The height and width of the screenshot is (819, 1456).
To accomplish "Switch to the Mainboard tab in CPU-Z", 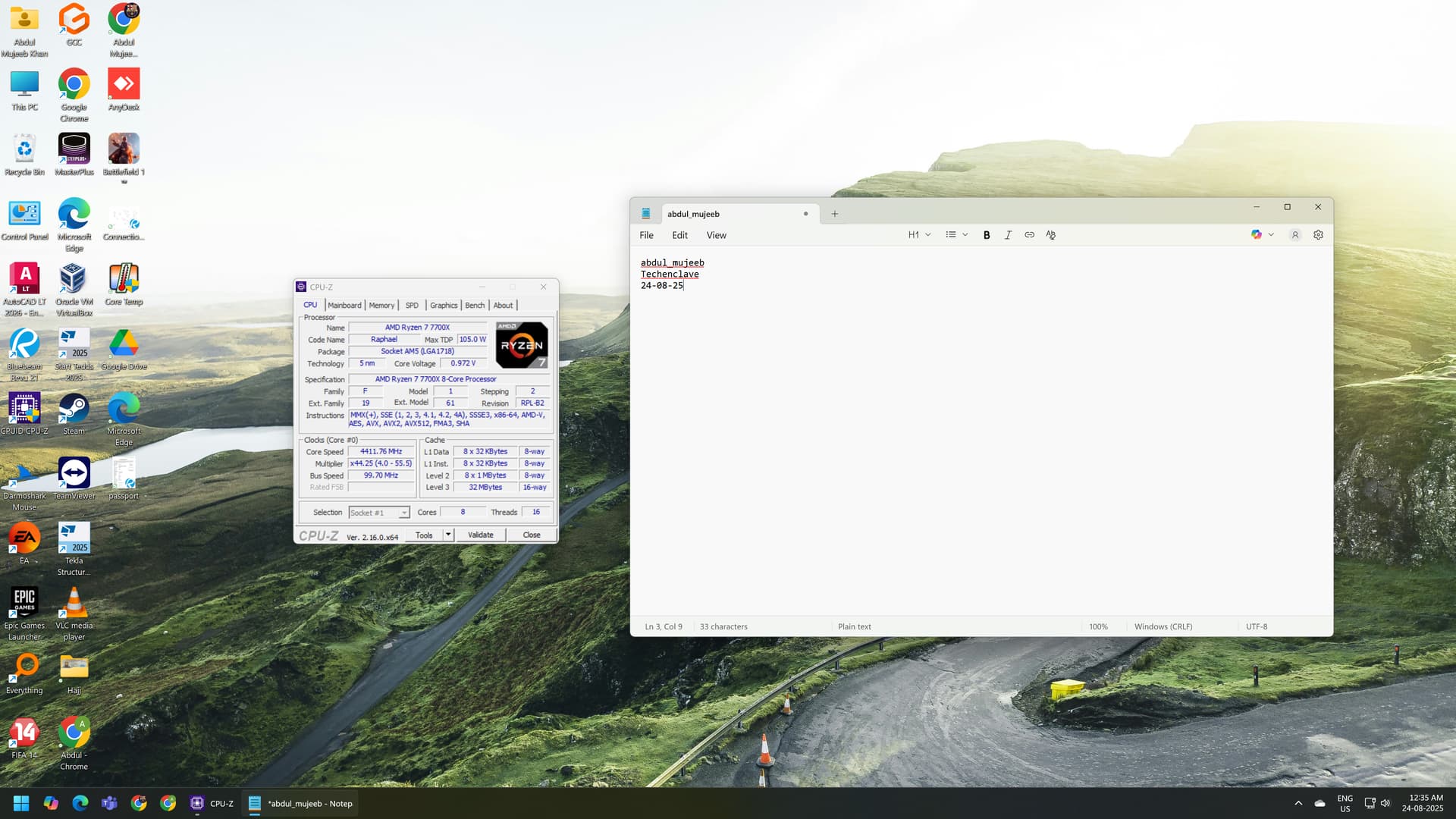I will 344,305.
